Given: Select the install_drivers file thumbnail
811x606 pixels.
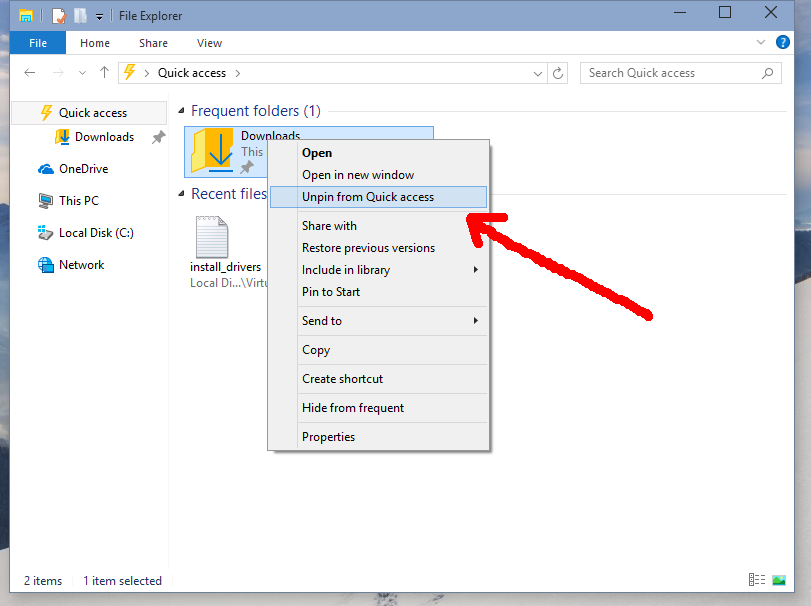Looking at the screenshot, I should pyautogui.click(x=211, y=237).
